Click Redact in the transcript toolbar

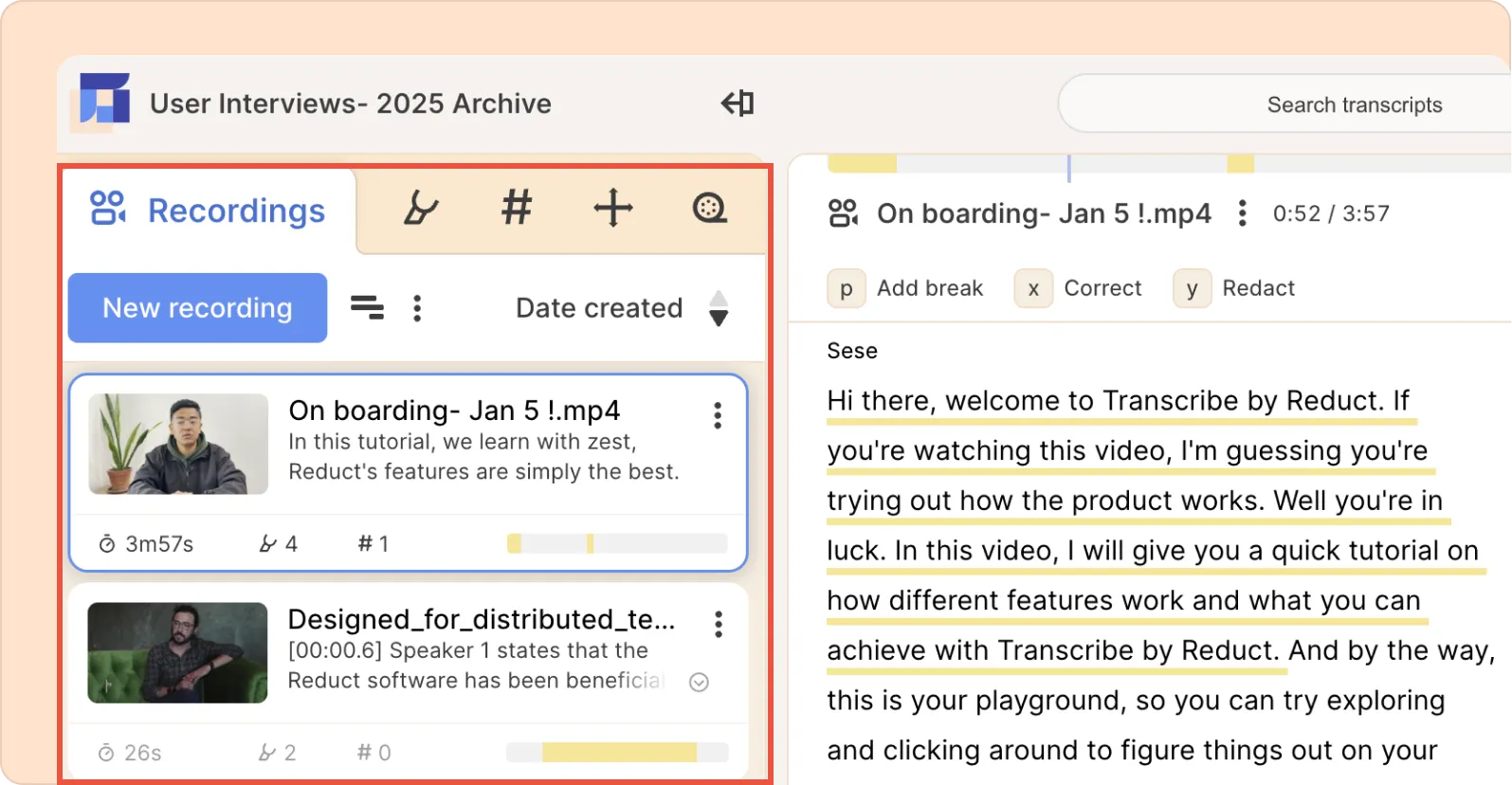[x=1258, y=288]
